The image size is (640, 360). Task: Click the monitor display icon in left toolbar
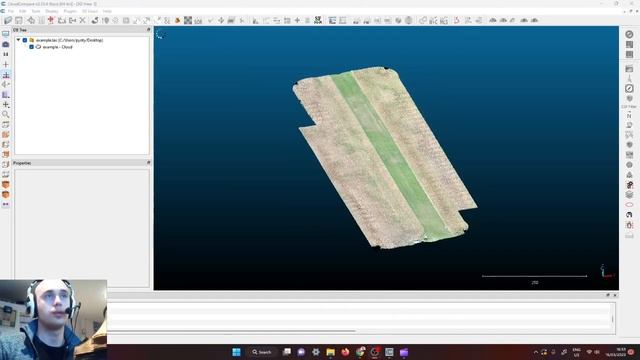6,34
